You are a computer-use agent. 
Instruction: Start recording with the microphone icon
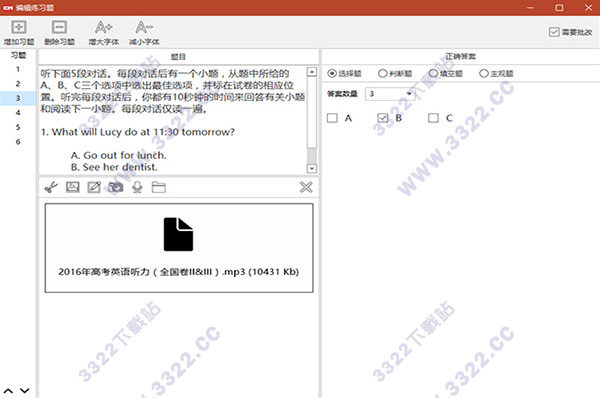(x=137, y=187)
